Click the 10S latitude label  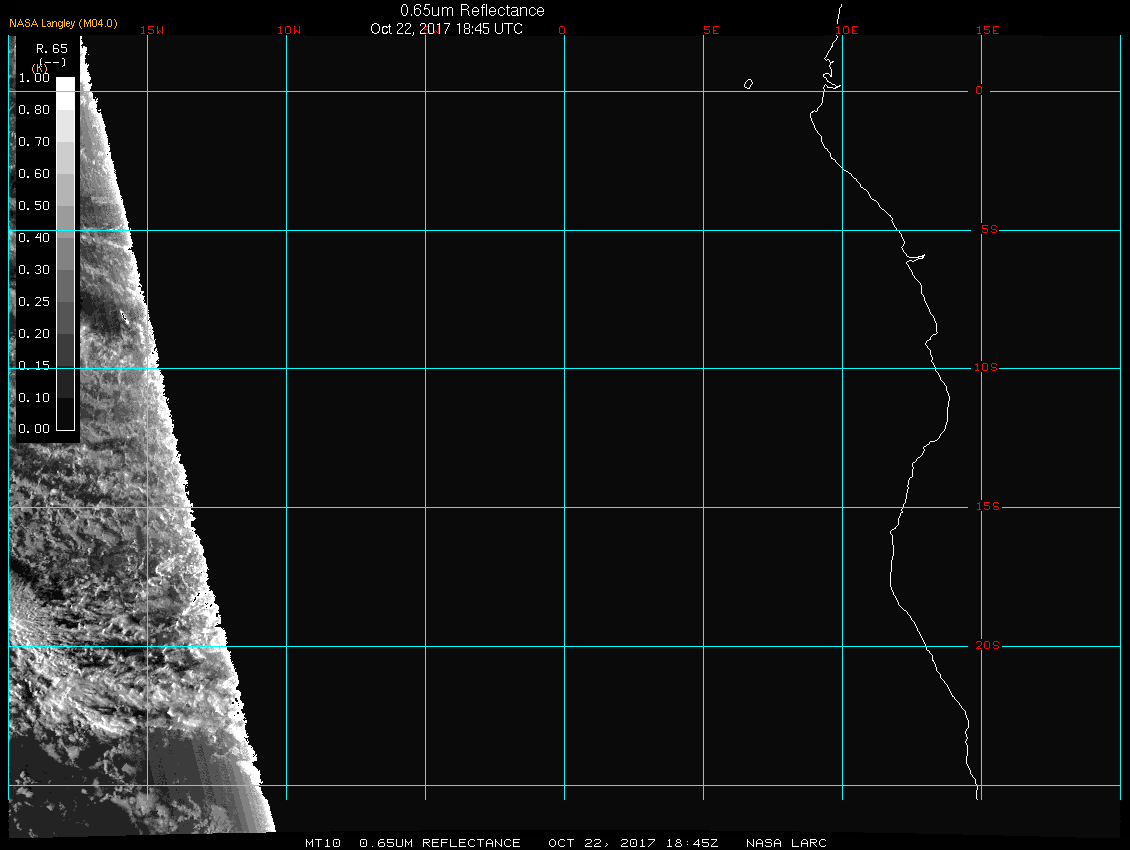985,368
